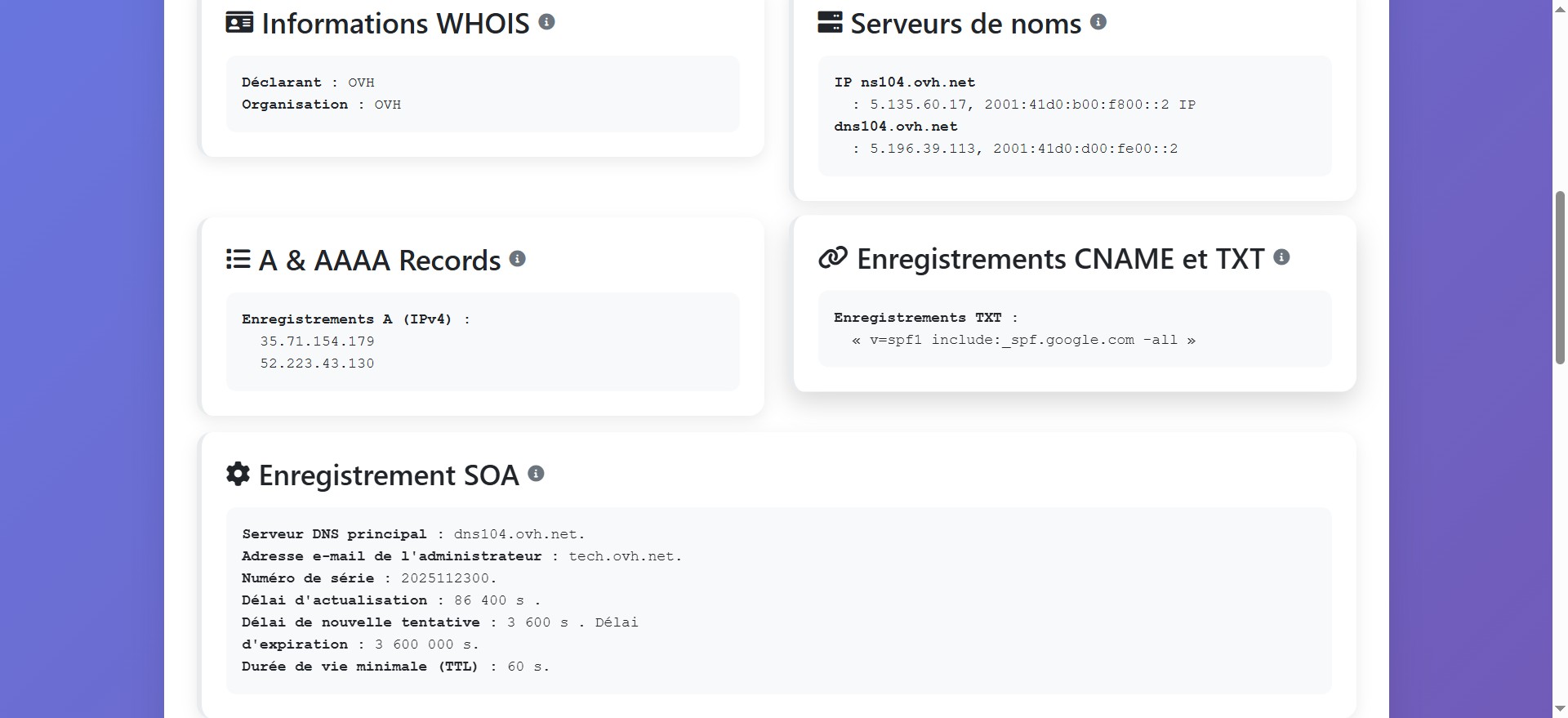The width and height of the screenshot is (1568, 718).
Task: Open the info tooltip for Enregistrements CNAME et TXT
Action: tap(1282, 257)
